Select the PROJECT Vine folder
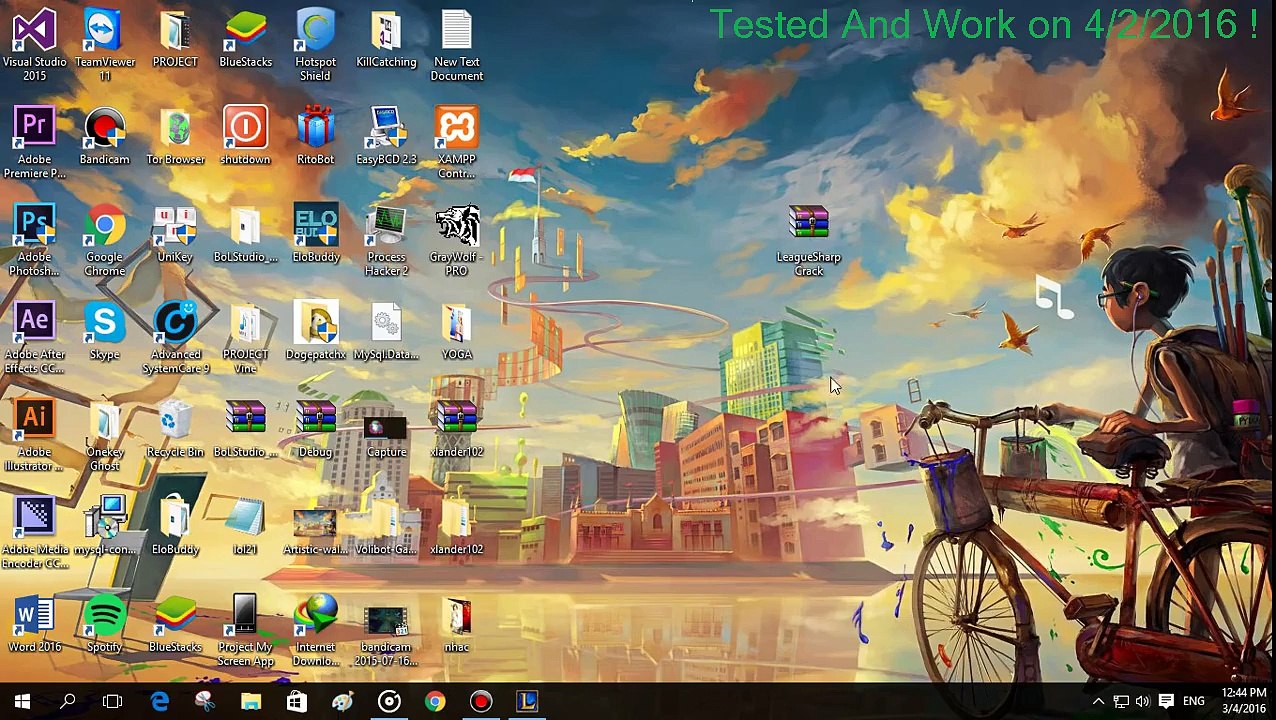This screenshot has width=1276, height=720. pos(245,338)
